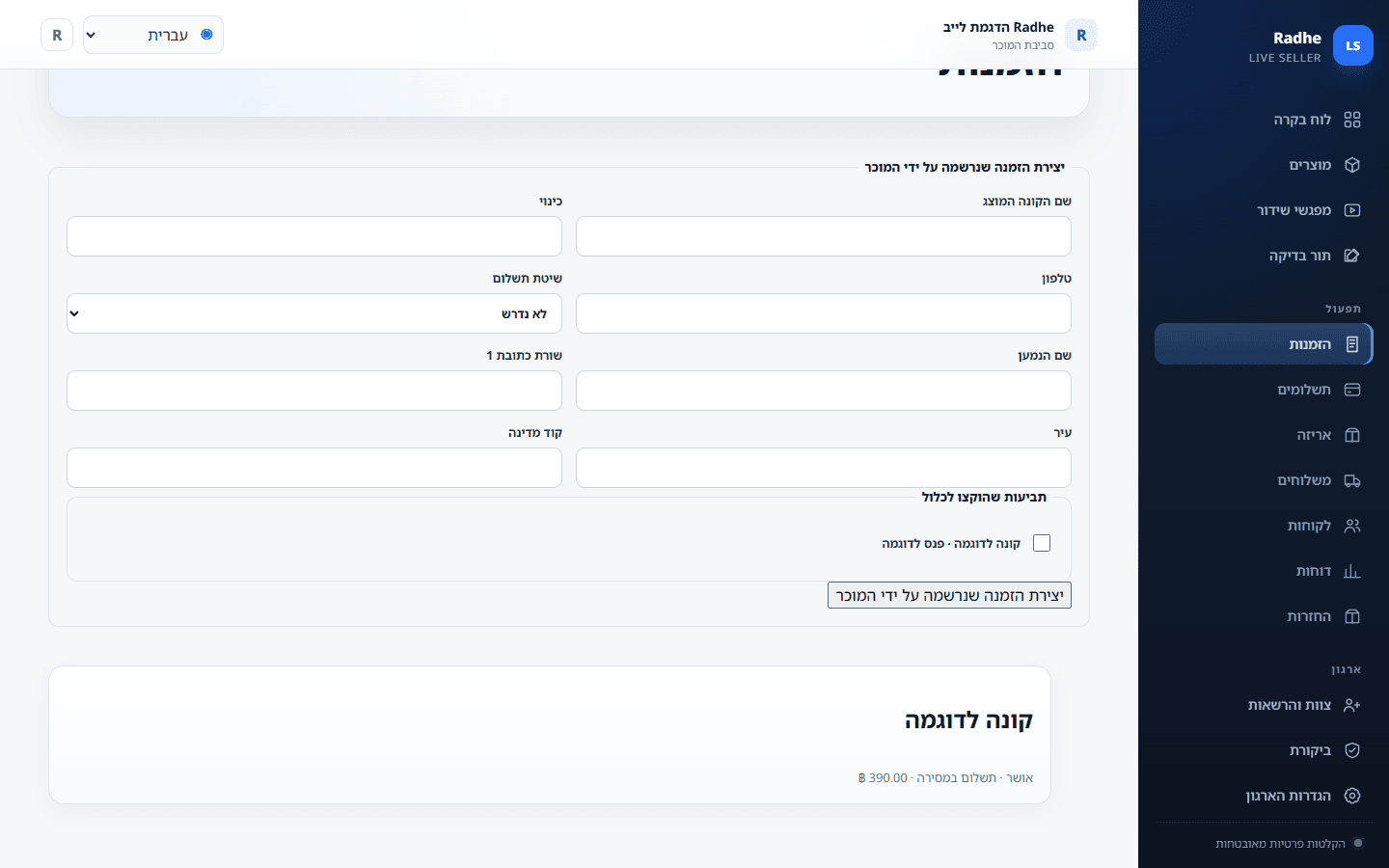Click the returns icon (החזרות)
Viewport: 1389px width, 868px height.
tap(1352, 616)
